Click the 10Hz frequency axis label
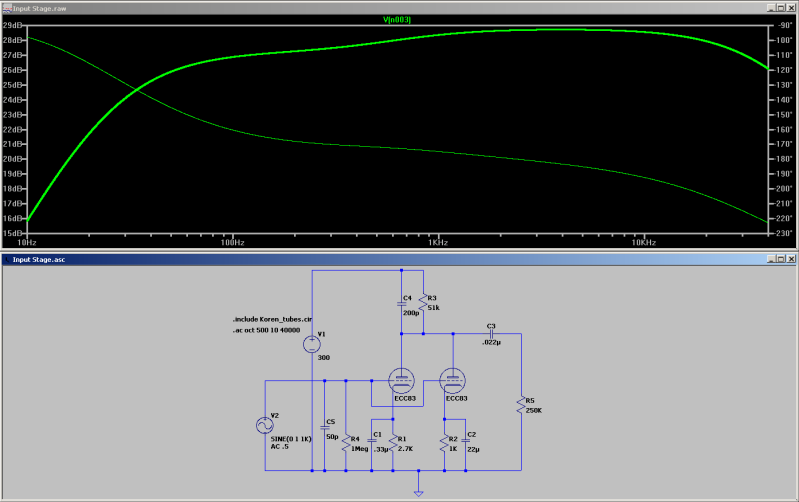 click(26, 243)
